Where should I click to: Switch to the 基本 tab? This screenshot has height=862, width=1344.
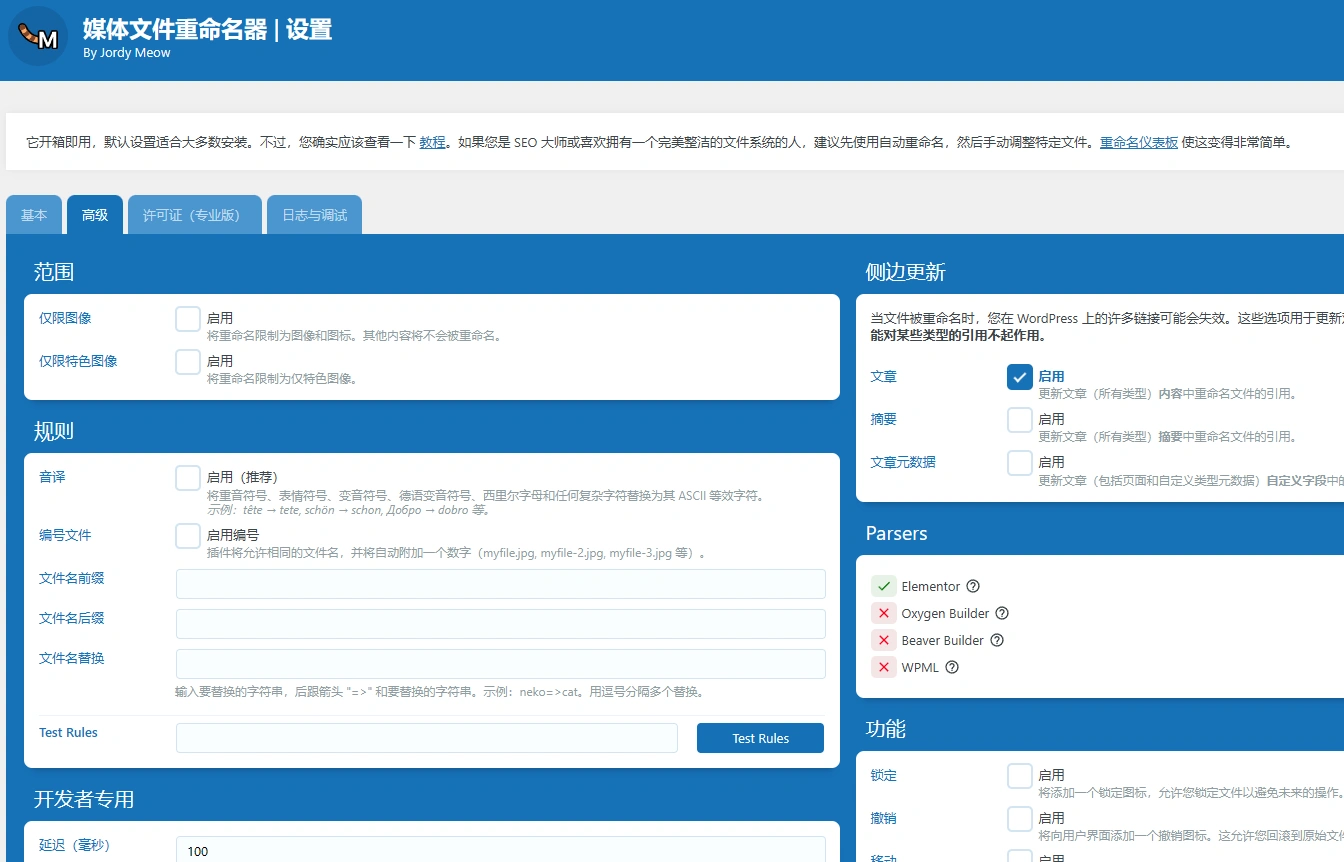tap(33, 214)
